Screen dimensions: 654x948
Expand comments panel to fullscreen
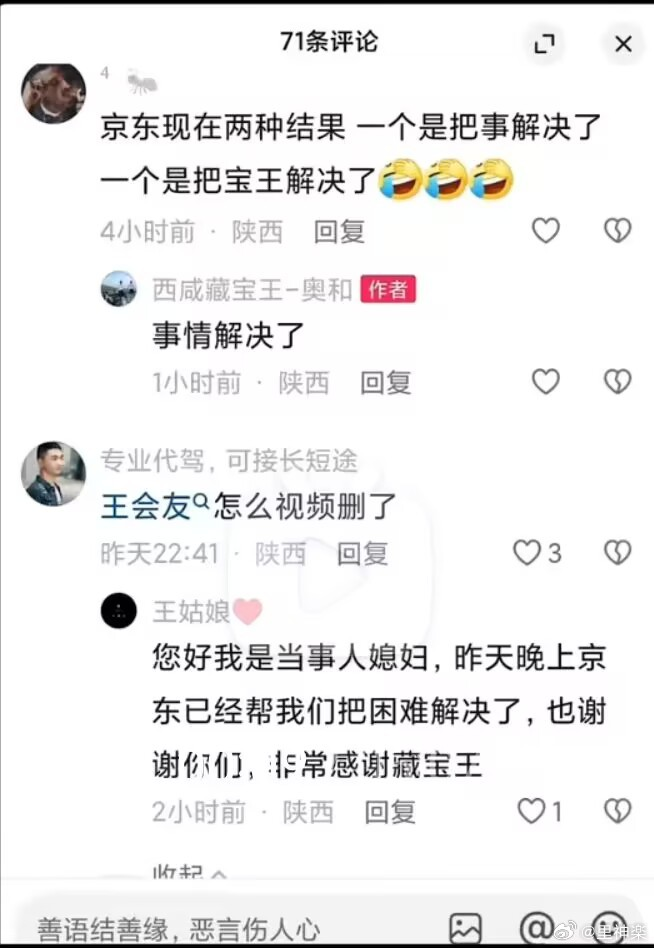tap(545, 44)
